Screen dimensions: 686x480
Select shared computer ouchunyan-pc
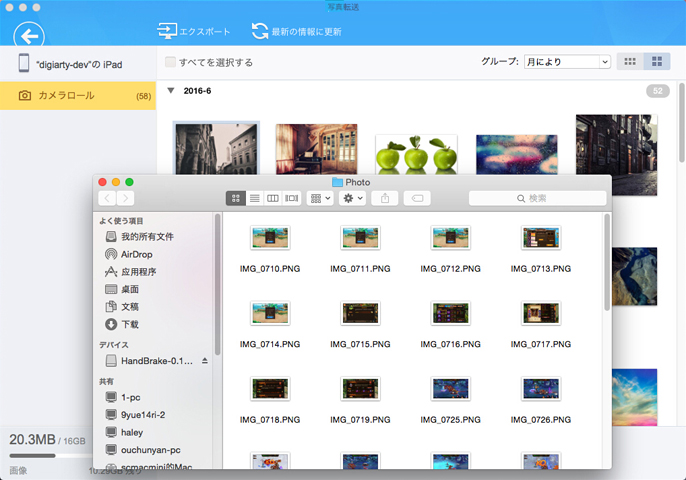144,450
